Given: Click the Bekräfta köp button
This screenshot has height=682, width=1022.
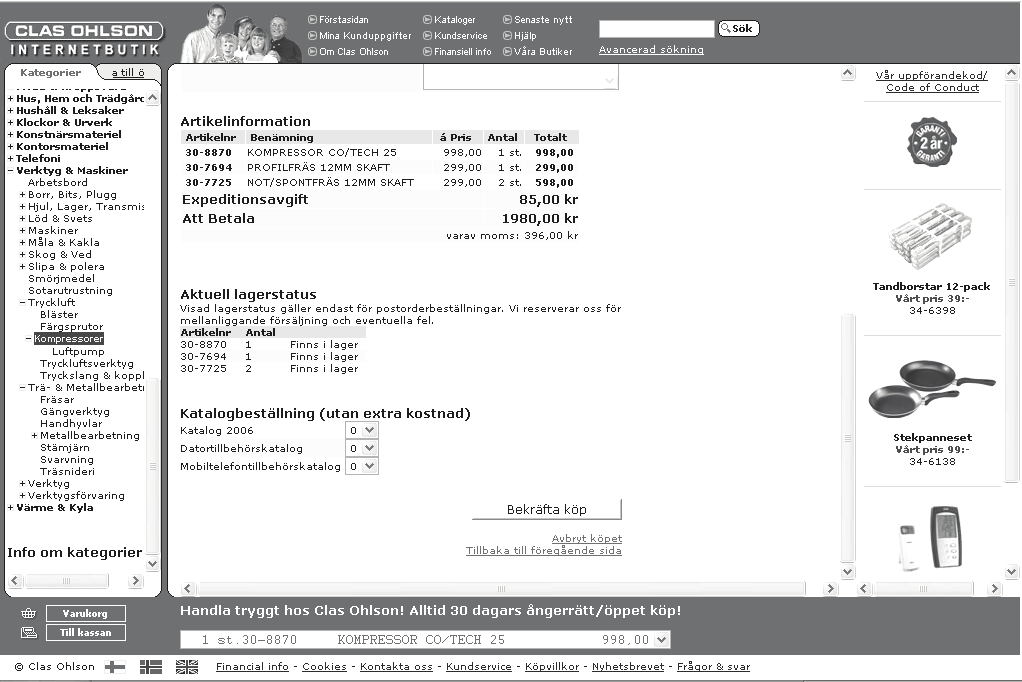Looking at the screenshot, I should click(547, 509).
